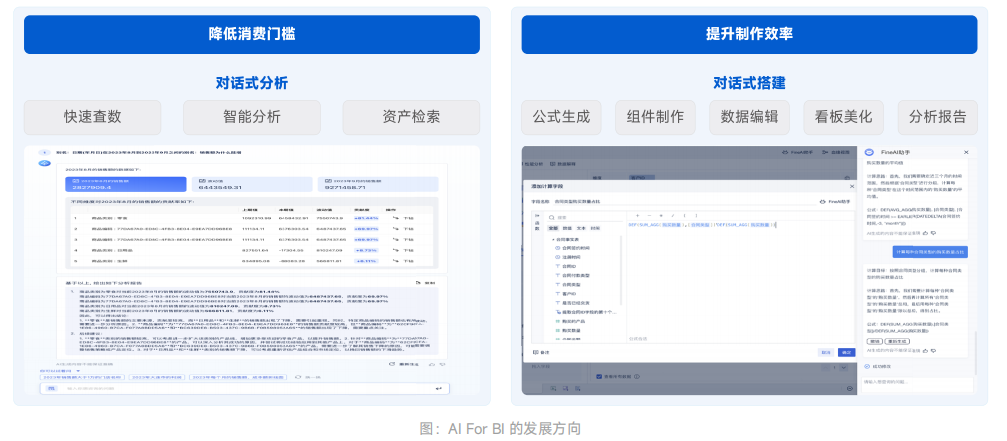The height and width of the screenshot is (441, 1007).
Task: Click the send arrow in the left chat input
Action: [439, 388]
